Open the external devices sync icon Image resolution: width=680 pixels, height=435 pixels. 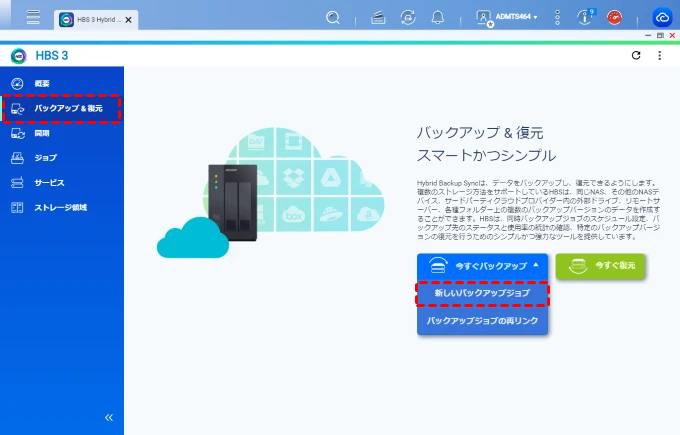[x=407, y=18]
